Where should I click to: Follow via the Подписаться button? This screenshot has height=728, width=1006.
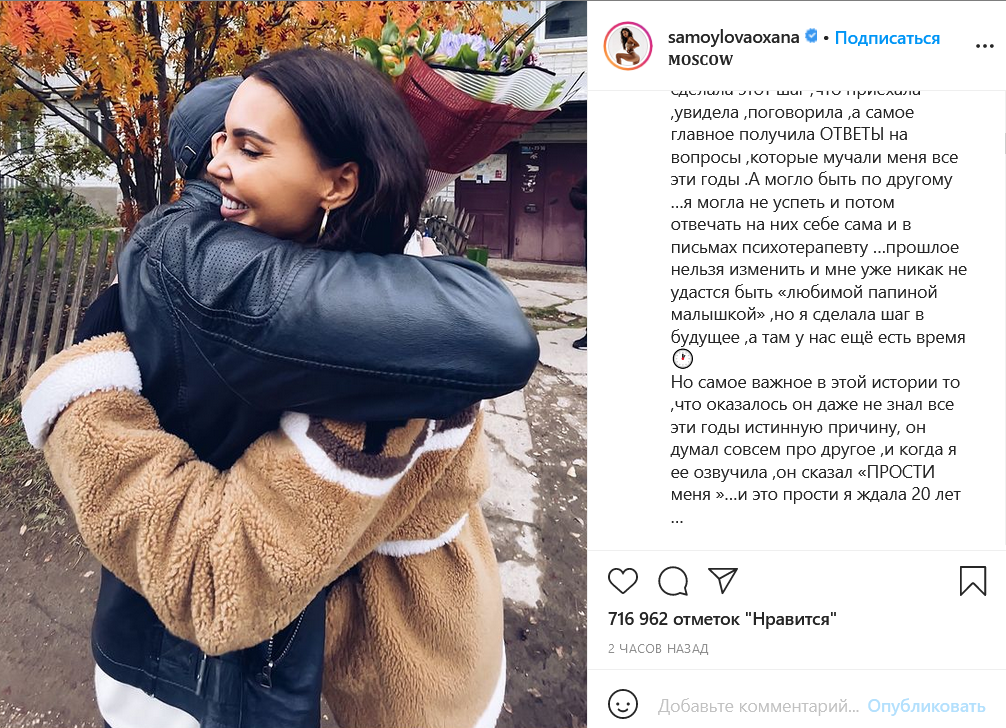[x=887, y=38]
